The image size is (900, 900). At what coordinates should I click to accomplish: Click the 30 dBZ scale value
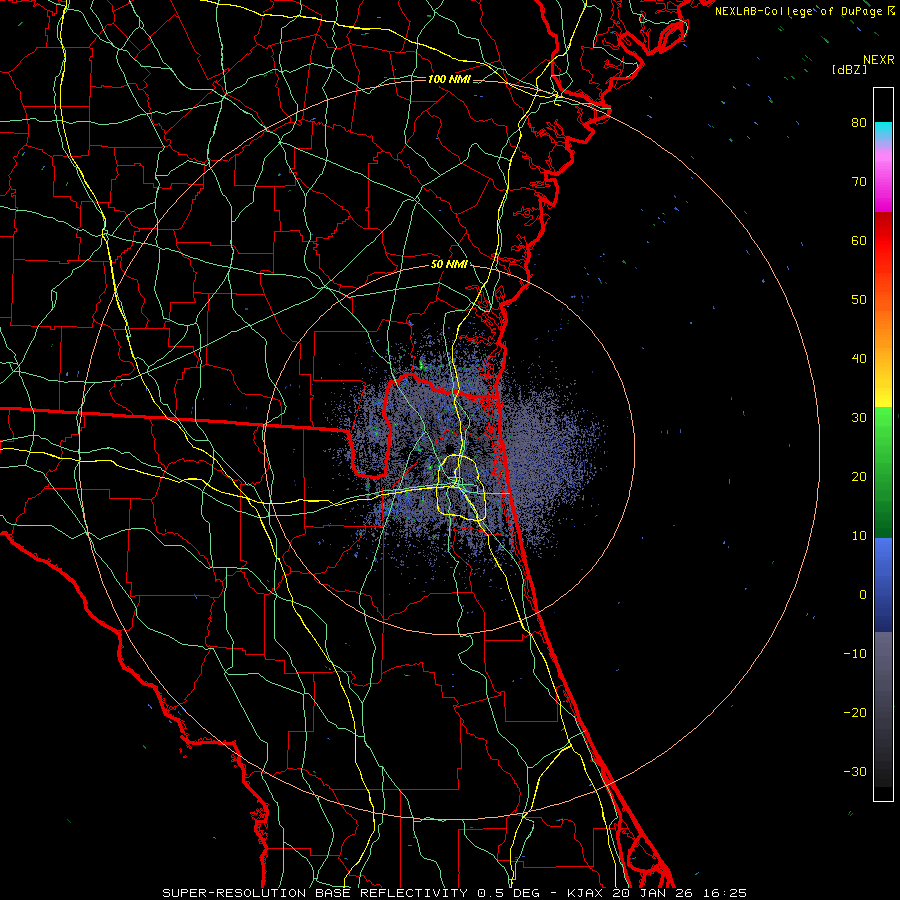[859, 418]
